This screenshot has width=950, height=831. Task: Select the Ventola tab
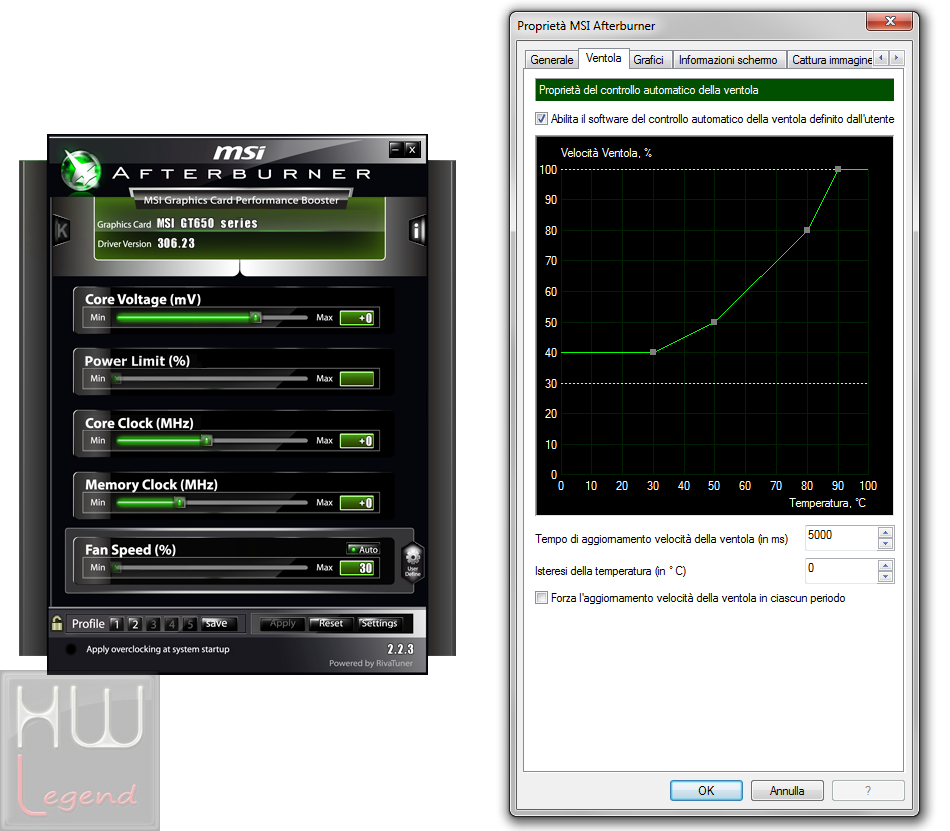coord(603,58)
